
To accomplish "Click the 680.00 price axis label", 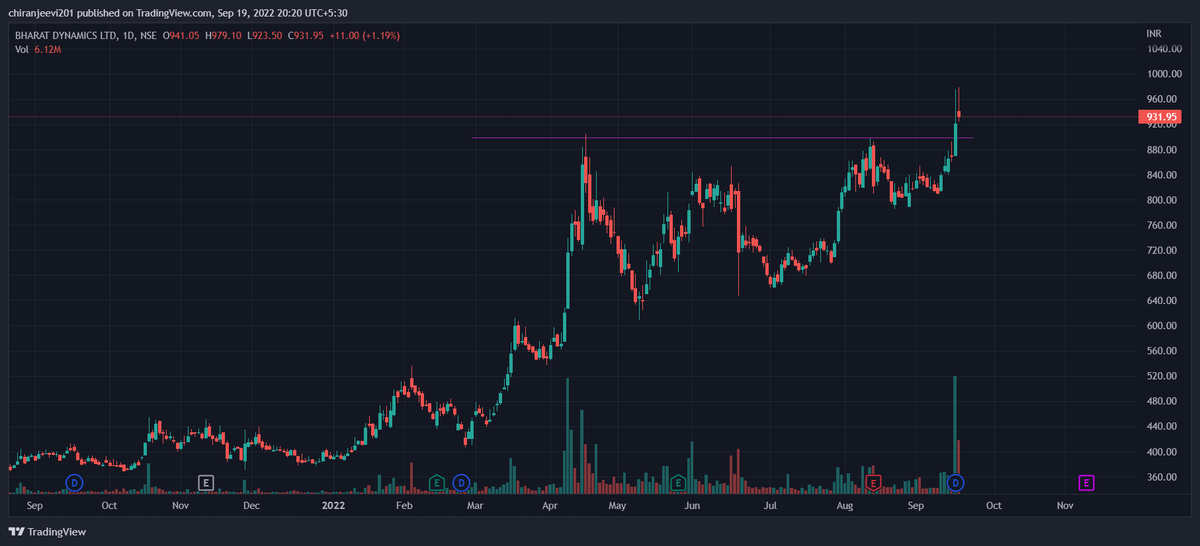I will (x=1161, y=276).
